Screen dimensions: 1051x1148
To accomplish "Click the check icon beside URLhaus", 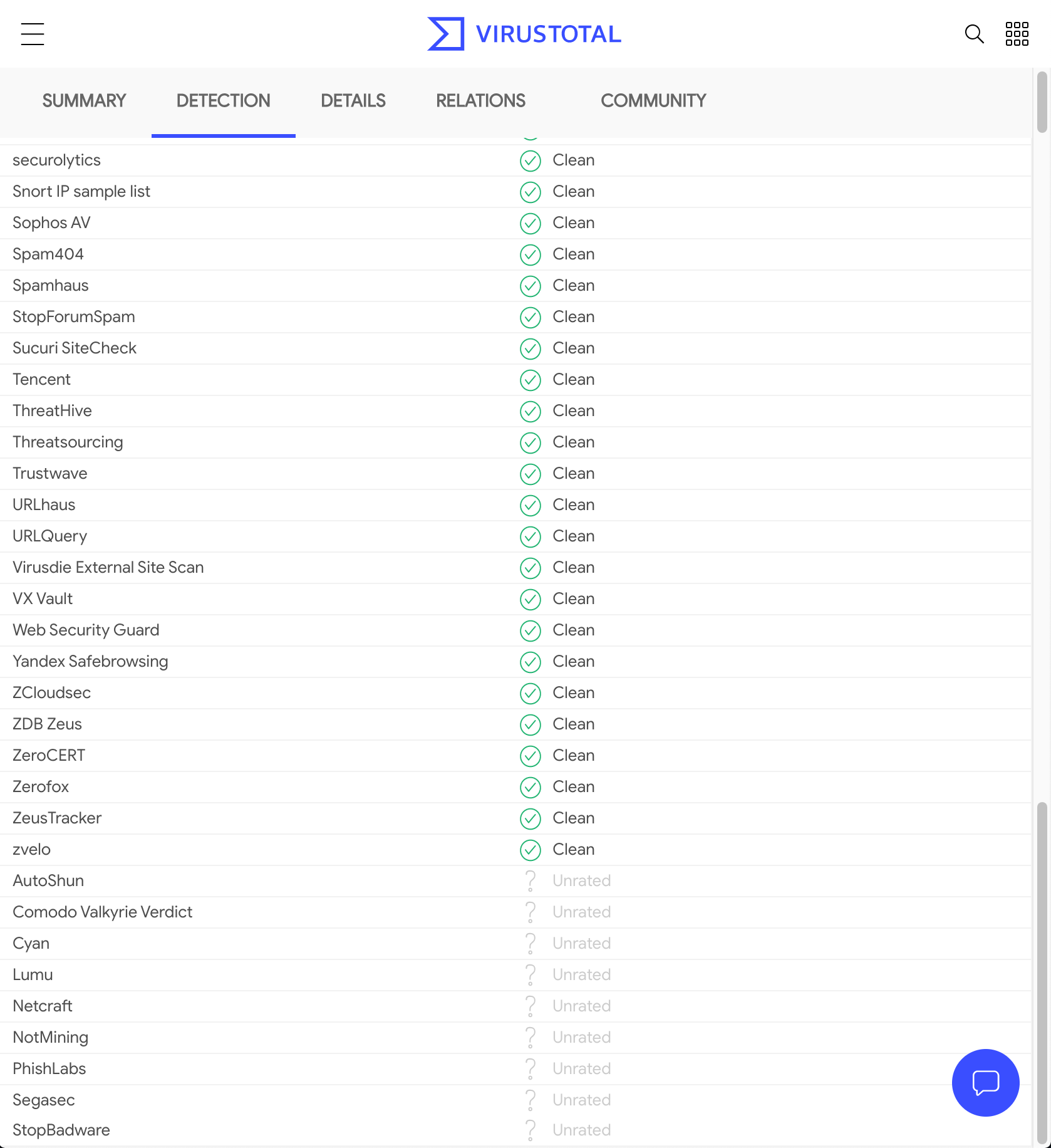I will tap(531, 505).
